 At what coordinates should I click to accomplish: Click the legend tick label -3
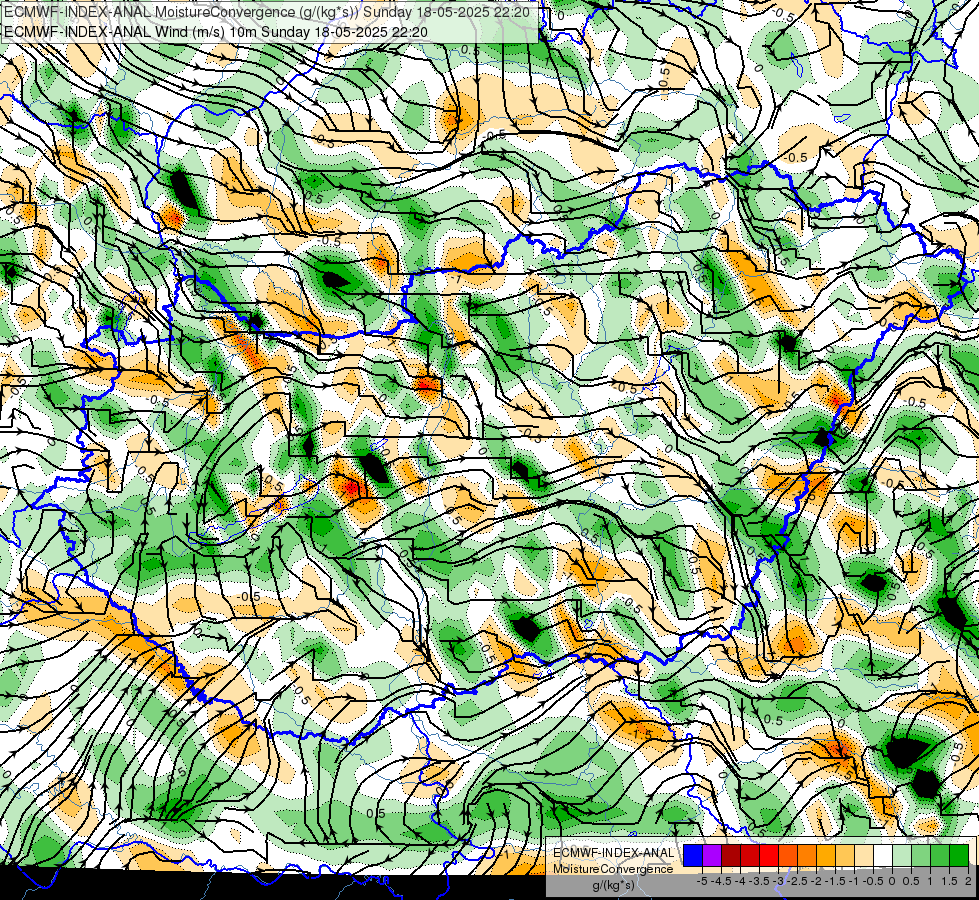coord(779,881)
